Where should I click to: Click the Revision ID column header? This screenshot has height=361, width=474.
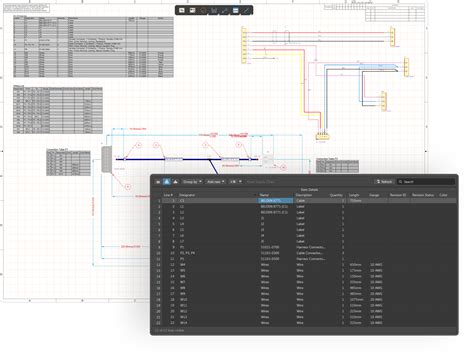tap(399, 195)
